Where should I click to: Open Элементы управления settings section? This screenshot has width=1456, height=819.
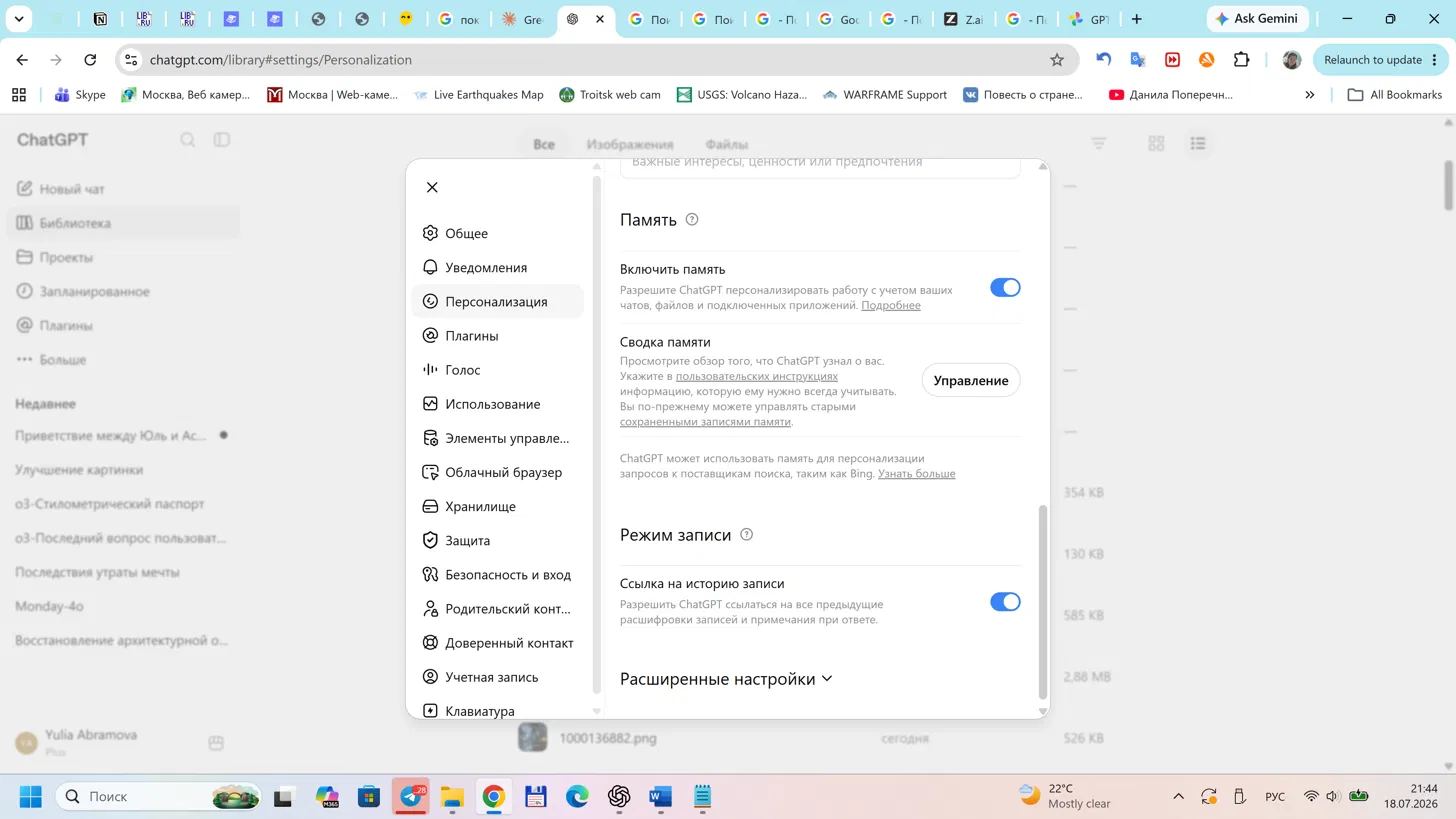tap(497, 438)
